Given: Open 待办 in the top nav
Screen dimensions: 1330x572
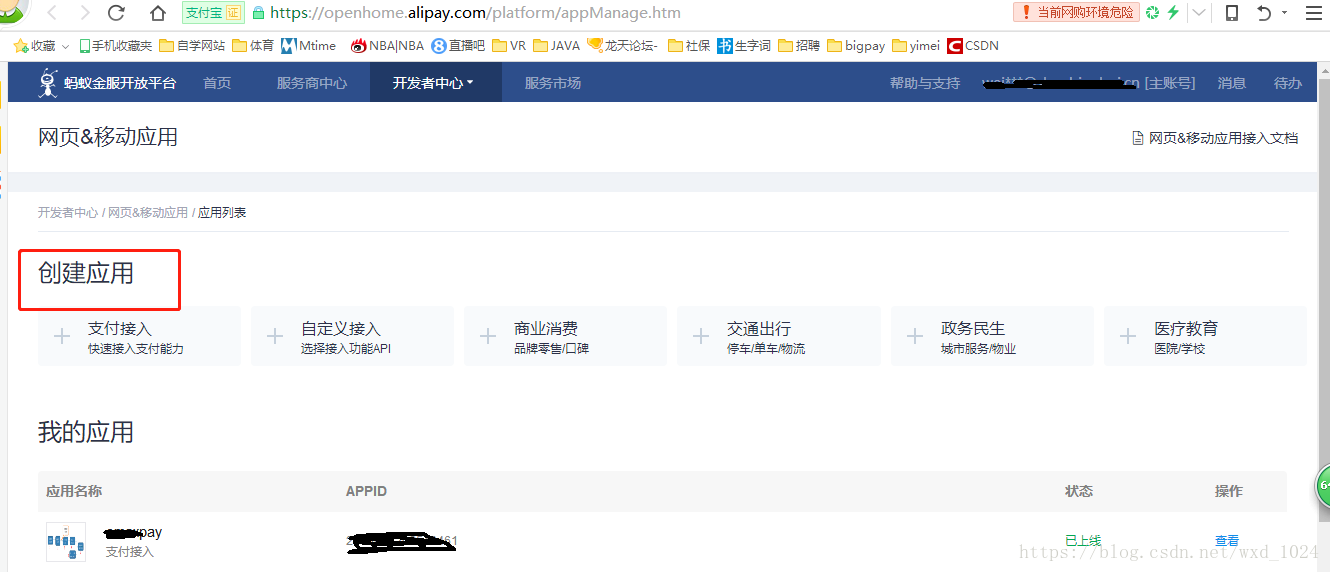Looking at the screenshot, I should click(1288, 83).
